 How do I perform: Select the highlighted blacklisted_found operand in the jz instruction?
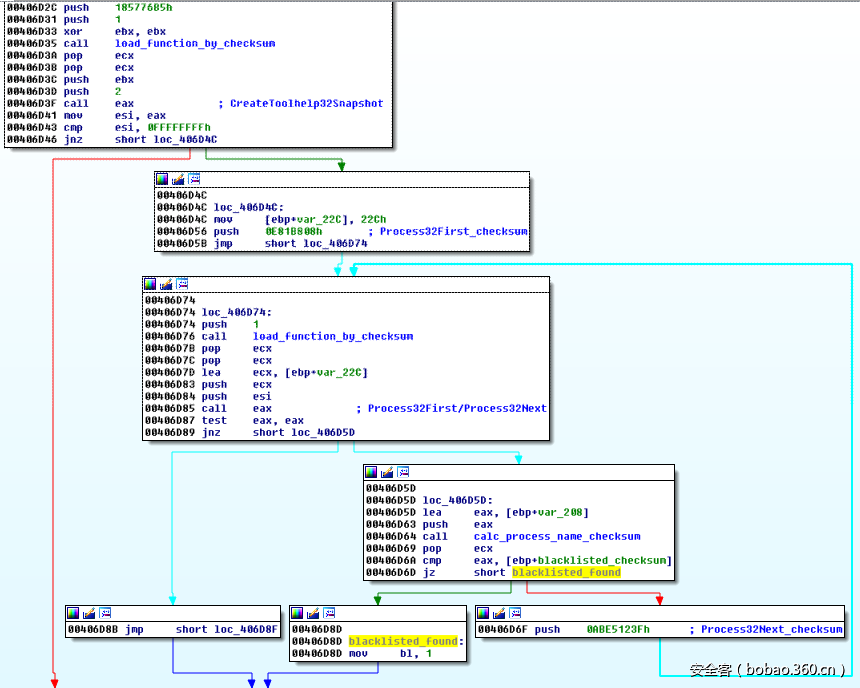566,572
